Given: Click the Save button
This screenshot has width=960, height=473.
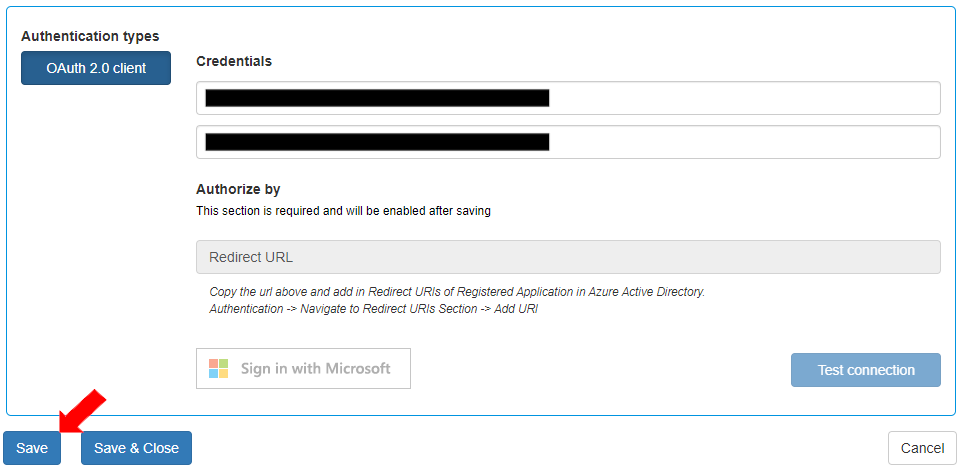Looking at the screenshot, I should [x=32, y=448].
